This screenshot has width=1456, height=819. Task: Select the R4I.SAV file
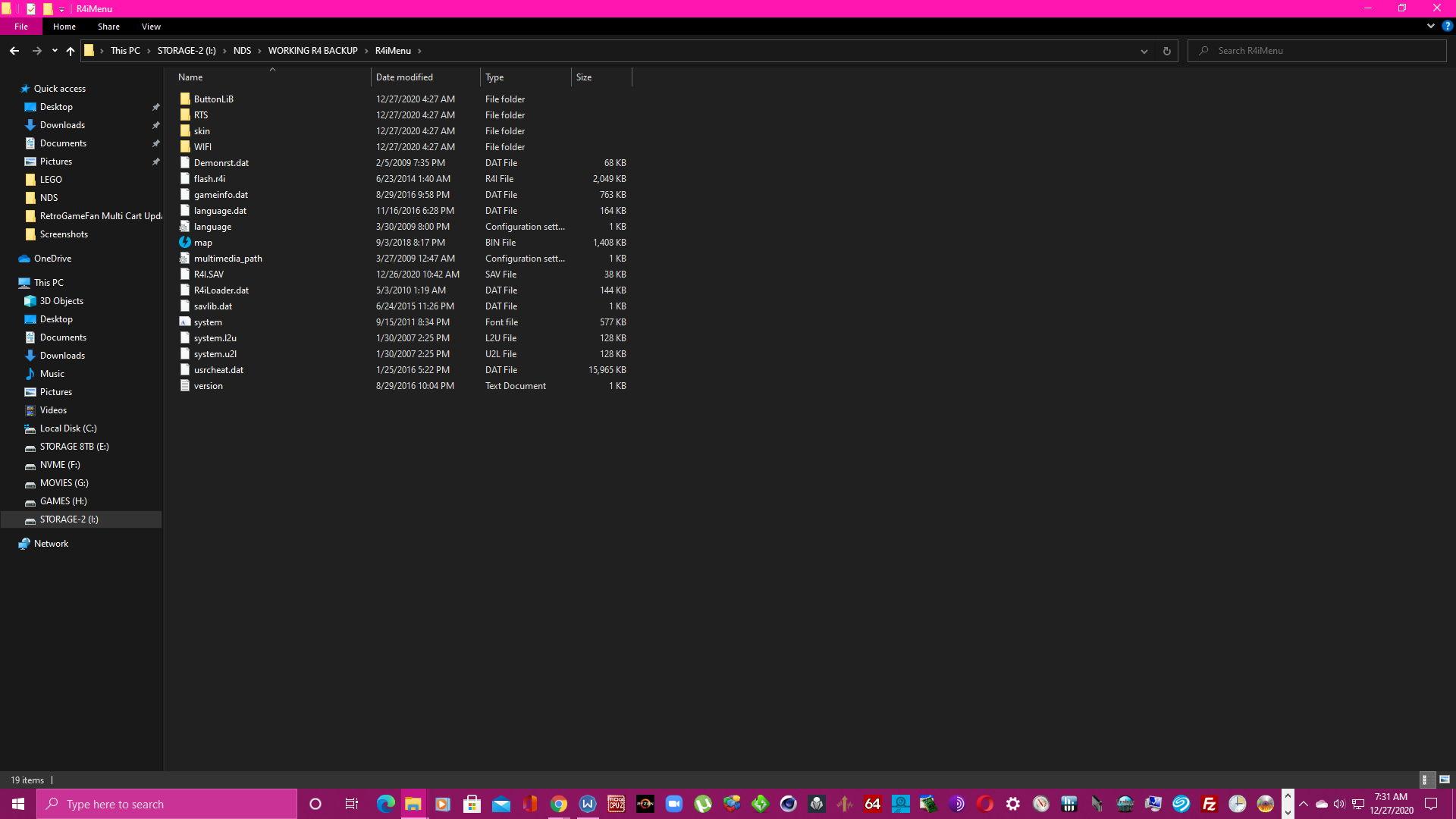tap(209, 275)
